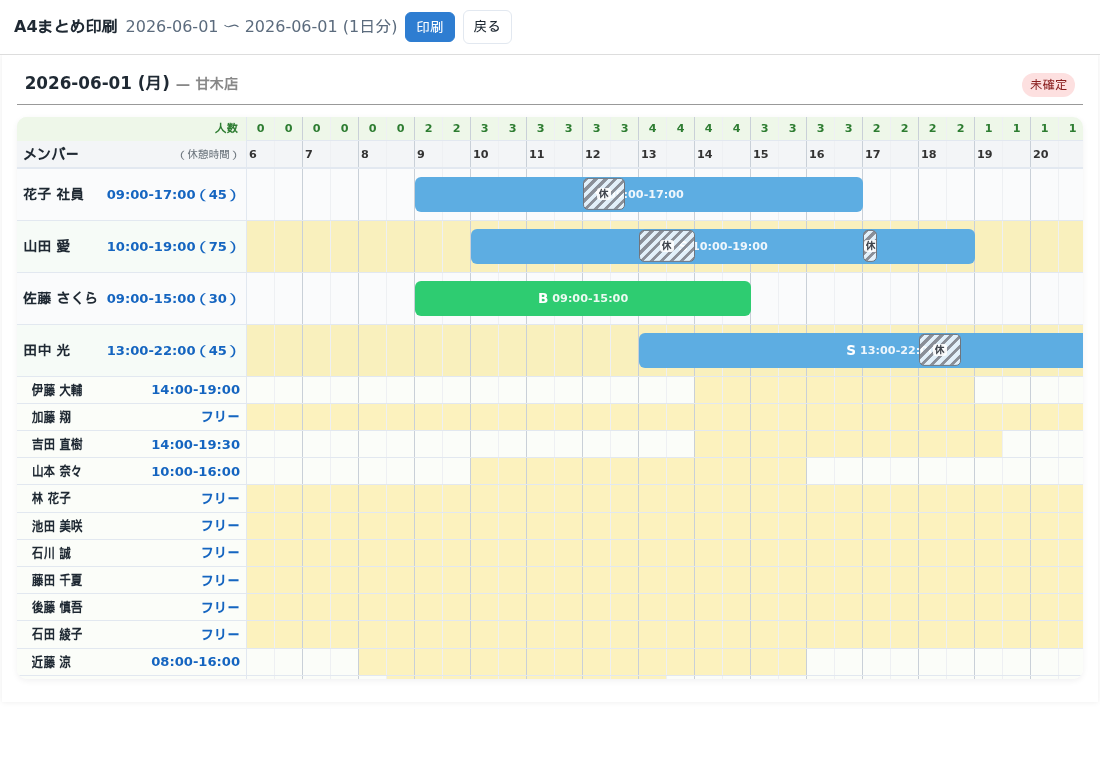The width and height of the screenshot is (1100, 762).
Task: Click 池田 美咲's フリー availability
Action: pyautogui.click(x=220, y=526)
